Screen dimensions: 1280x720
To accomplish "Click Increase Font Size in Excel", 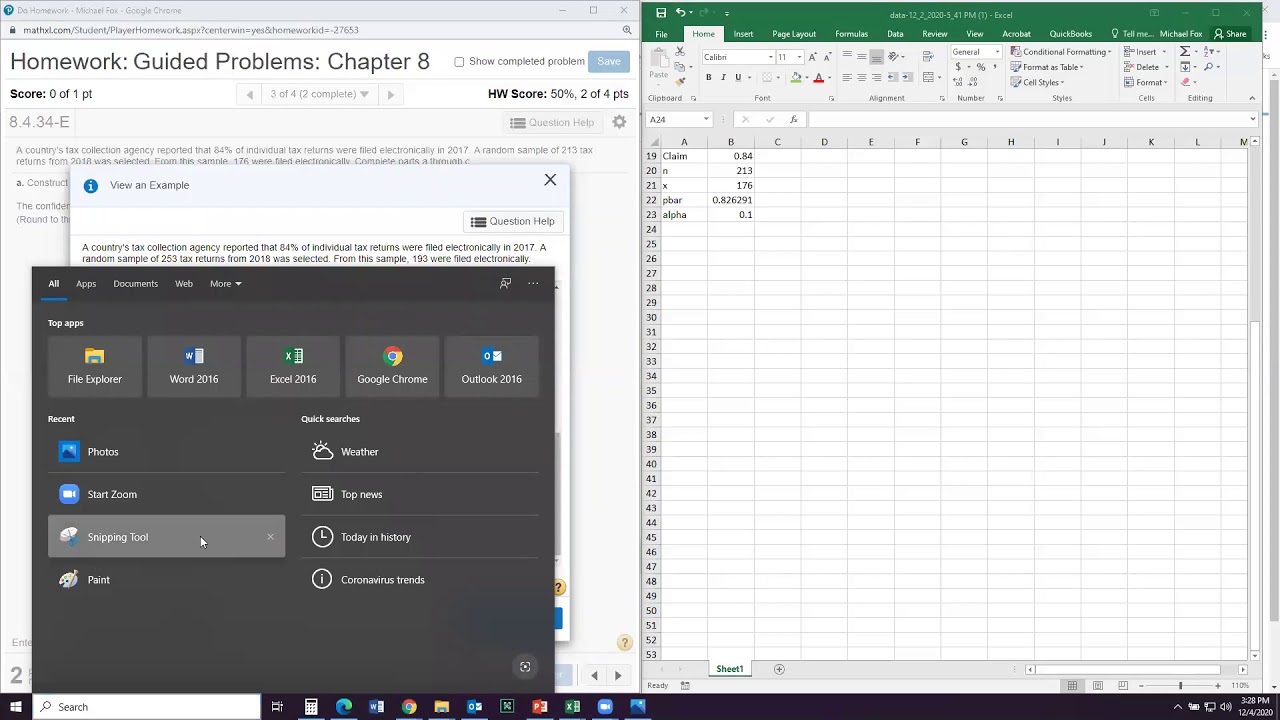I will point(812,57).
